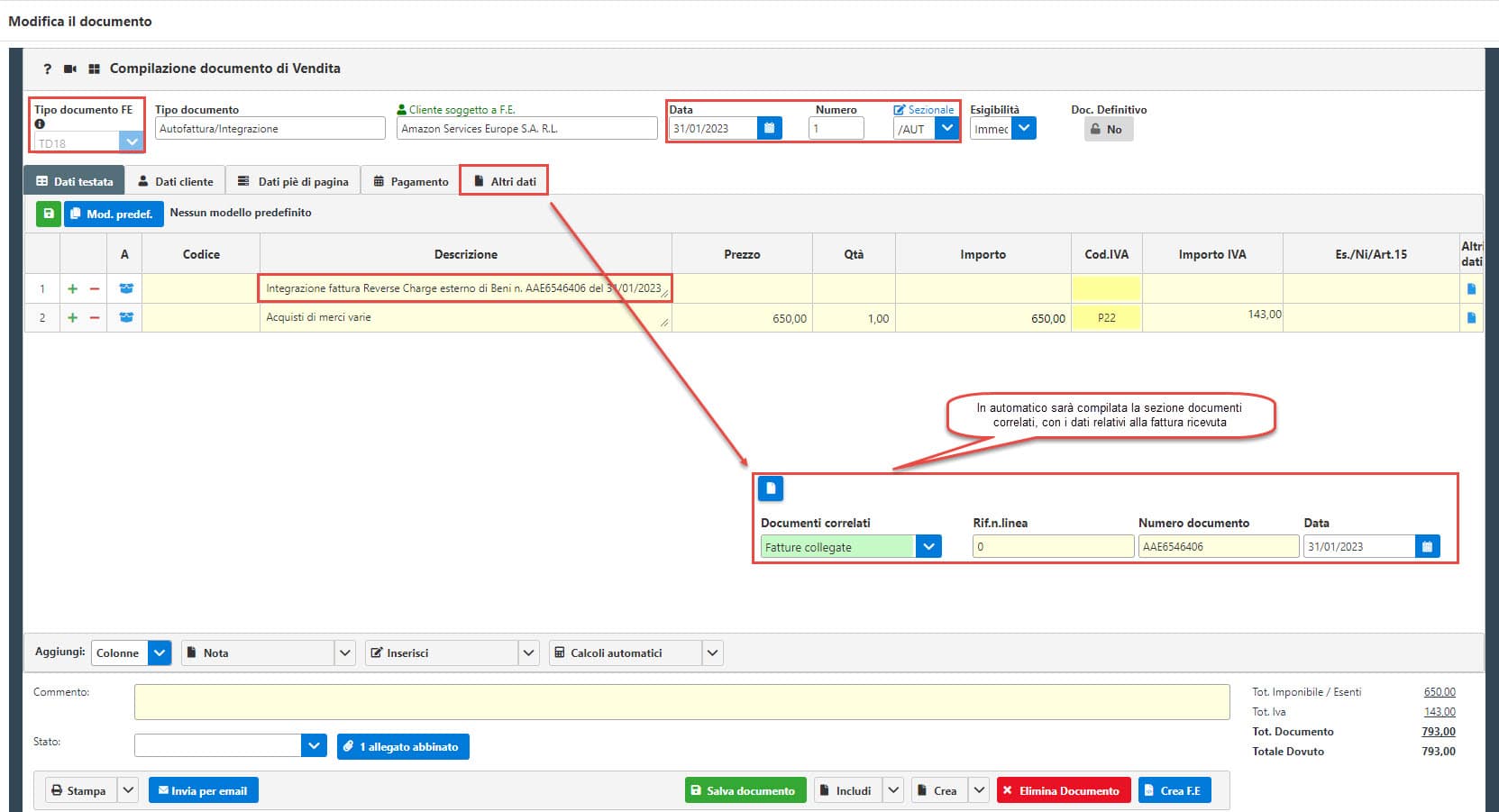
Task: Expand the Fatture collegate dropdown
Action: [x=928, y=546]
